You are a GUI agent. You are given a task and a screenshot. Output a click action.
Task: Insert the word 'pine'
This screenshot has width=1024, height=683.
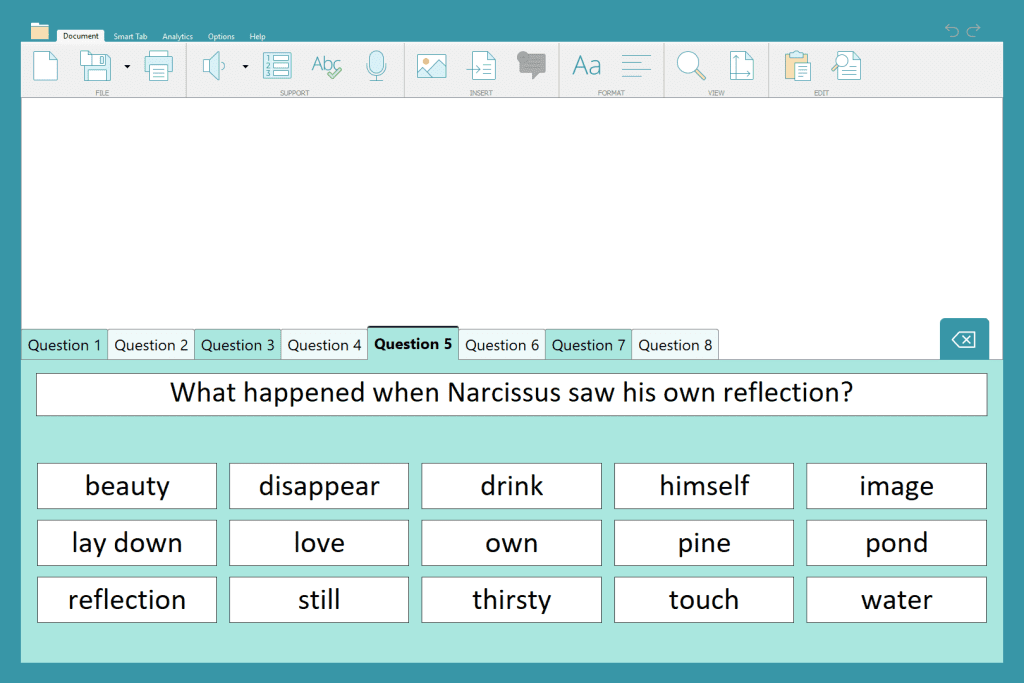[x=704, y=543]
